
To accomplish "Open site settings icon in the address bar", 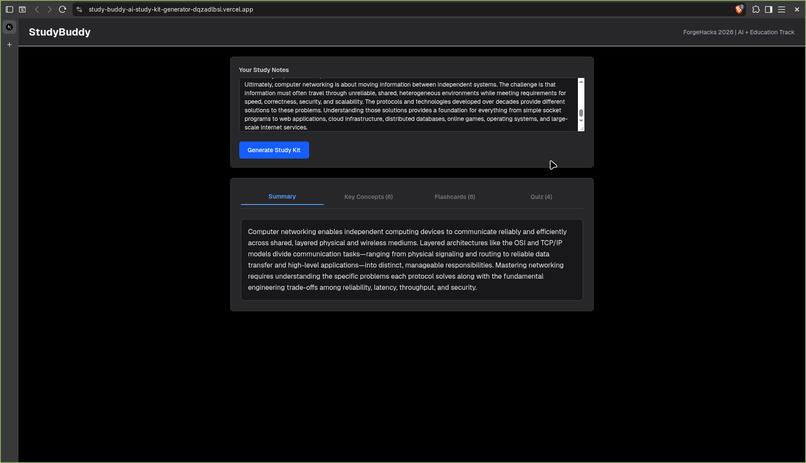I will coord(79,9).
